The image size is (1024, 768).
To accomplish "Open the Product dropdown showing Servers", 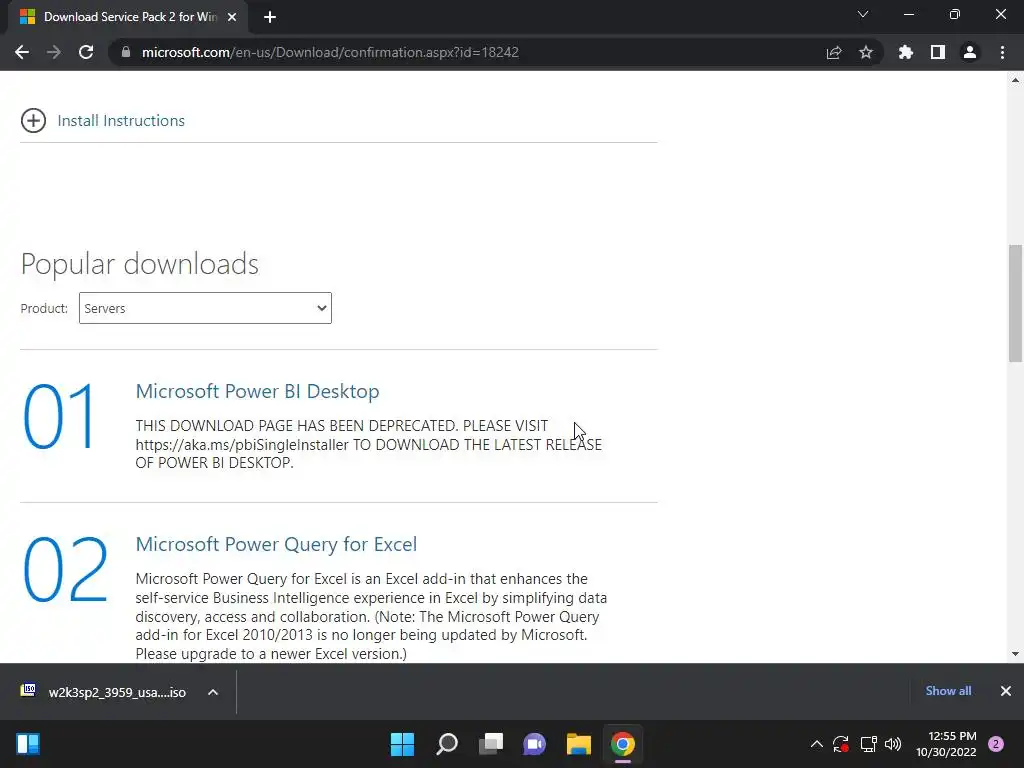I will click(205, 308).
